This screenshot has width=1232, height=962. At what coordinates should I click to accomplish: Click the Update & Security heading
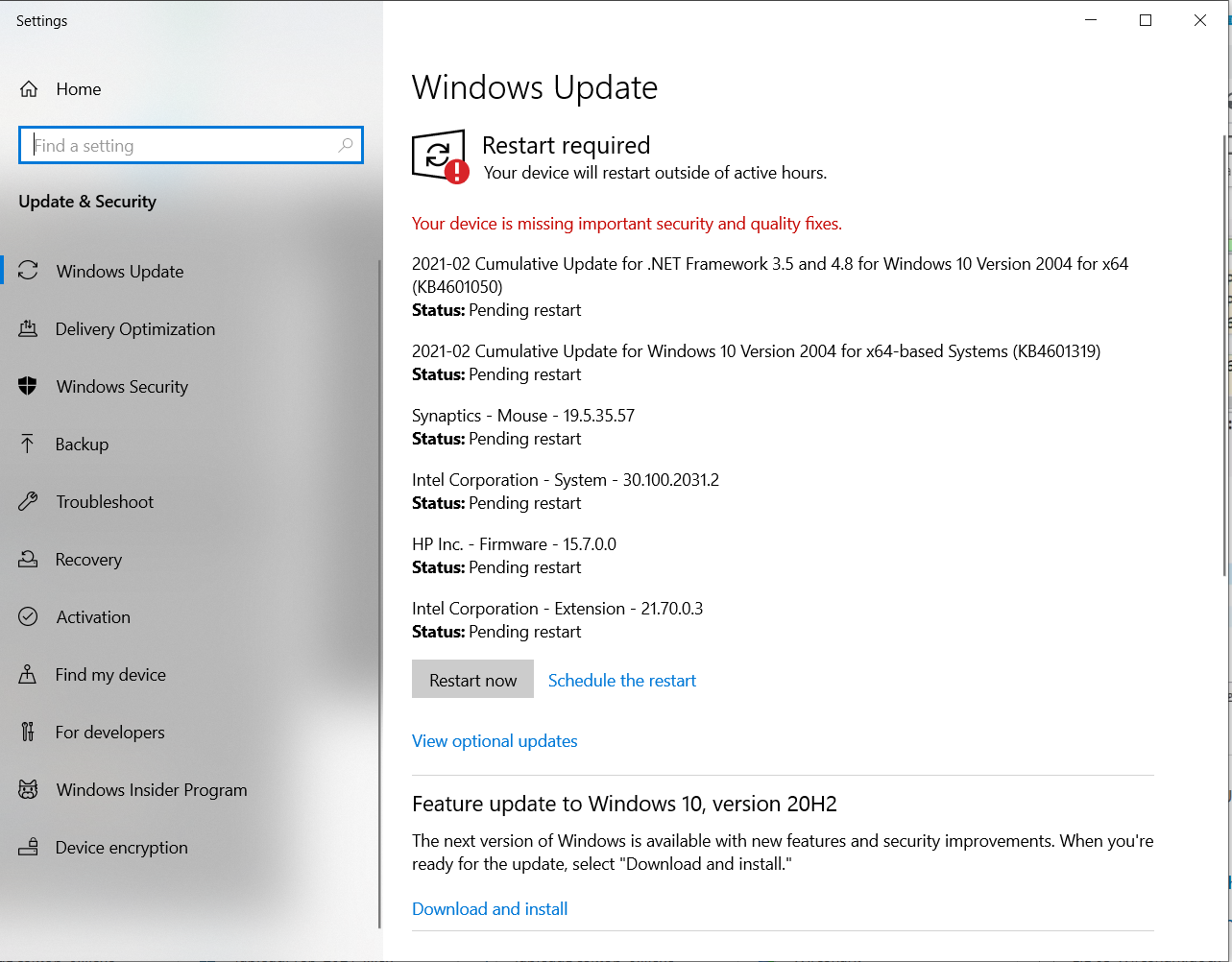click(x=87, y=202)
